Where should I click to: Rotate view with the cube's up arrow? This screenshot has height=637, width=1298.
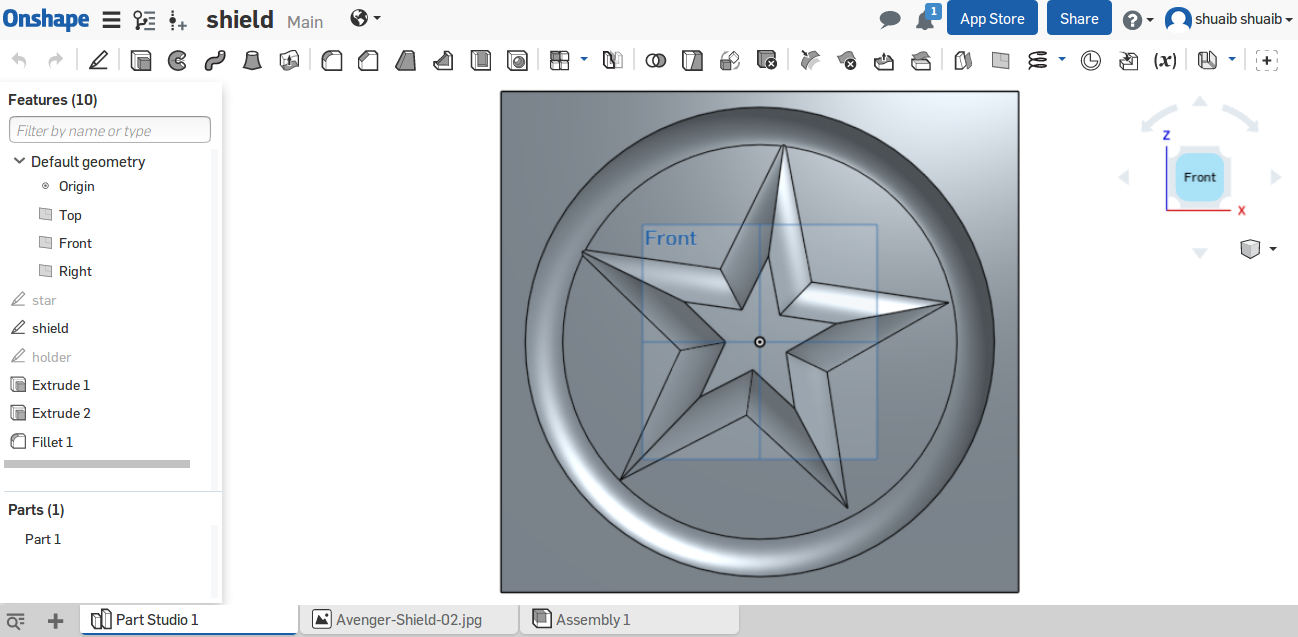[x=1200, y=101]
